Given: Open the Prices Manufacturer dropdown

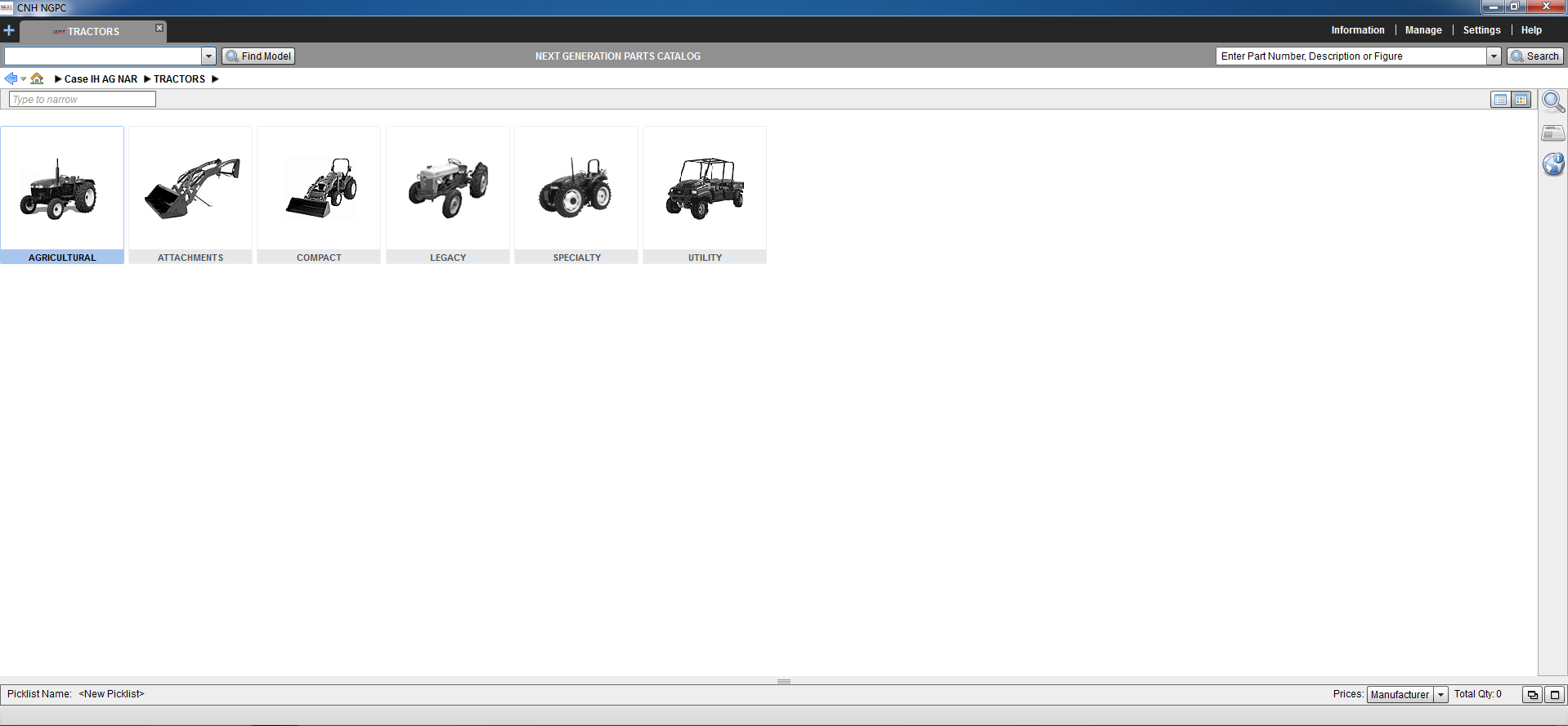Looking at the screenshot, I should 1440,695.
